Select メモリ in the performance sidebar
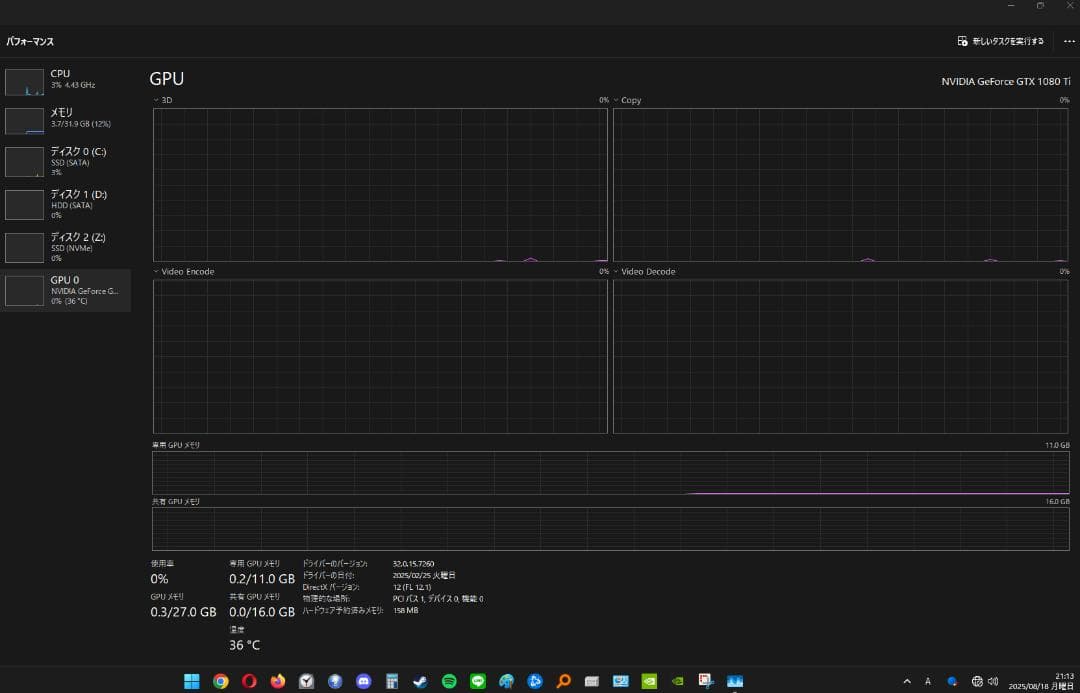The height and width of the screenshot is (693, 1080). pos(66,119)
